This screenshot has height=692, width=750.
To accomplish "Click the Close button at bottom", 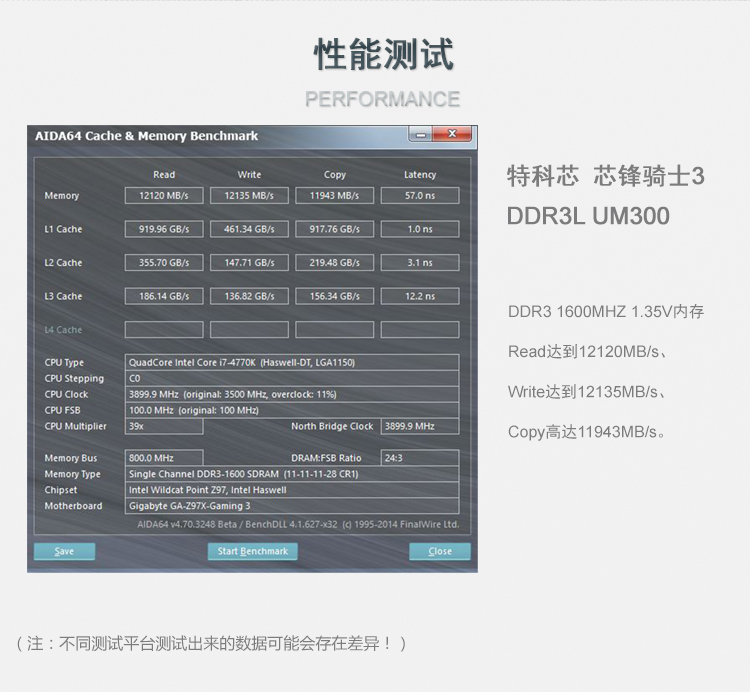I will pos(440,551).
